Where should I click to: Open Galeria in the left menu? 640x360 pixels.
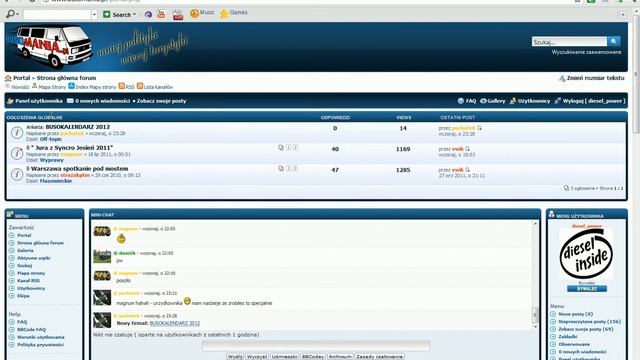coord(25,251)
